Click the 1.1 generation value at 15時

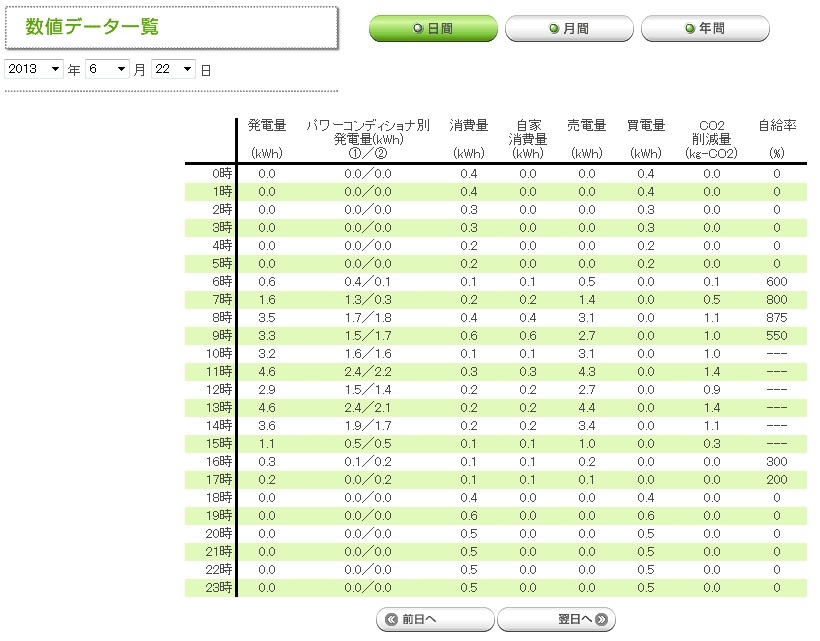click(x=267, y=443)
